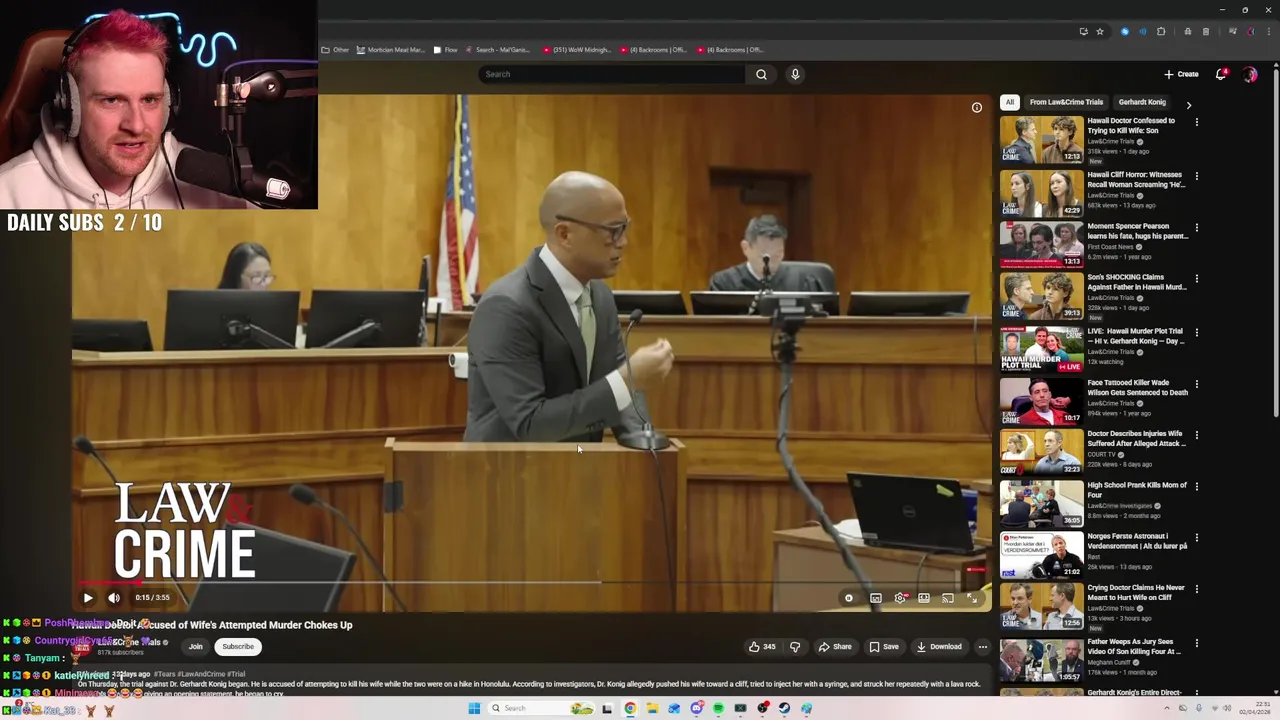Search with voice microphone
The image size is (1280, 720).
pos(795,74)
